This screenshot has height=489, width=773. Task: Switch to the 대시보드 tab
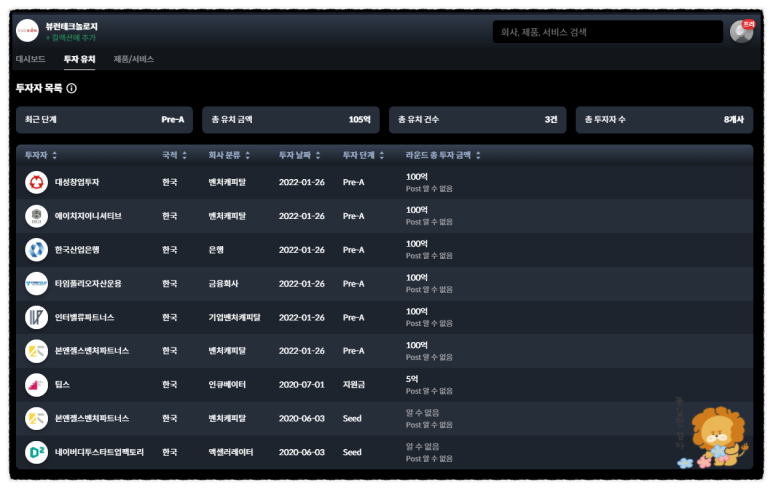31,59
